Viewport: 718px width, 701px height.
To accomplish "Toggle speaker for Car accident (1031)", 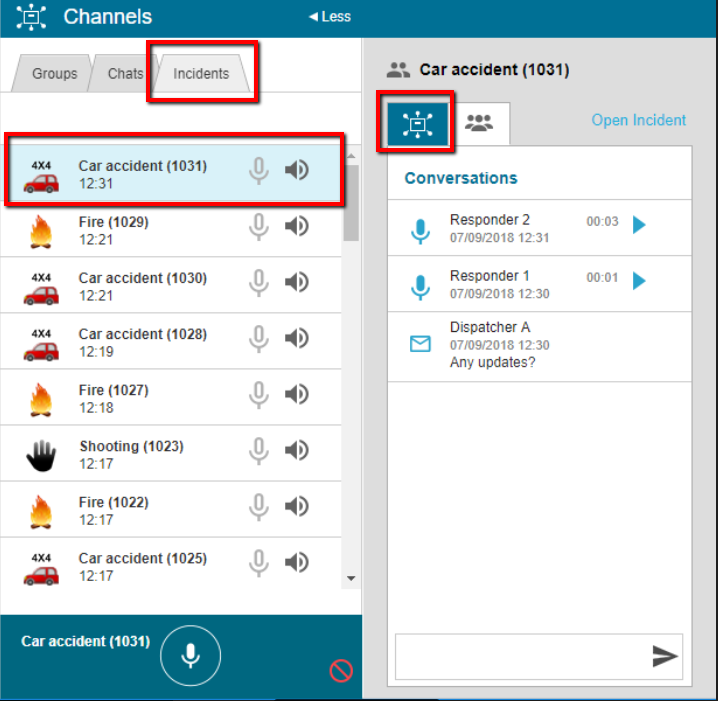I will pyautogui.click(x=296, y=170).
